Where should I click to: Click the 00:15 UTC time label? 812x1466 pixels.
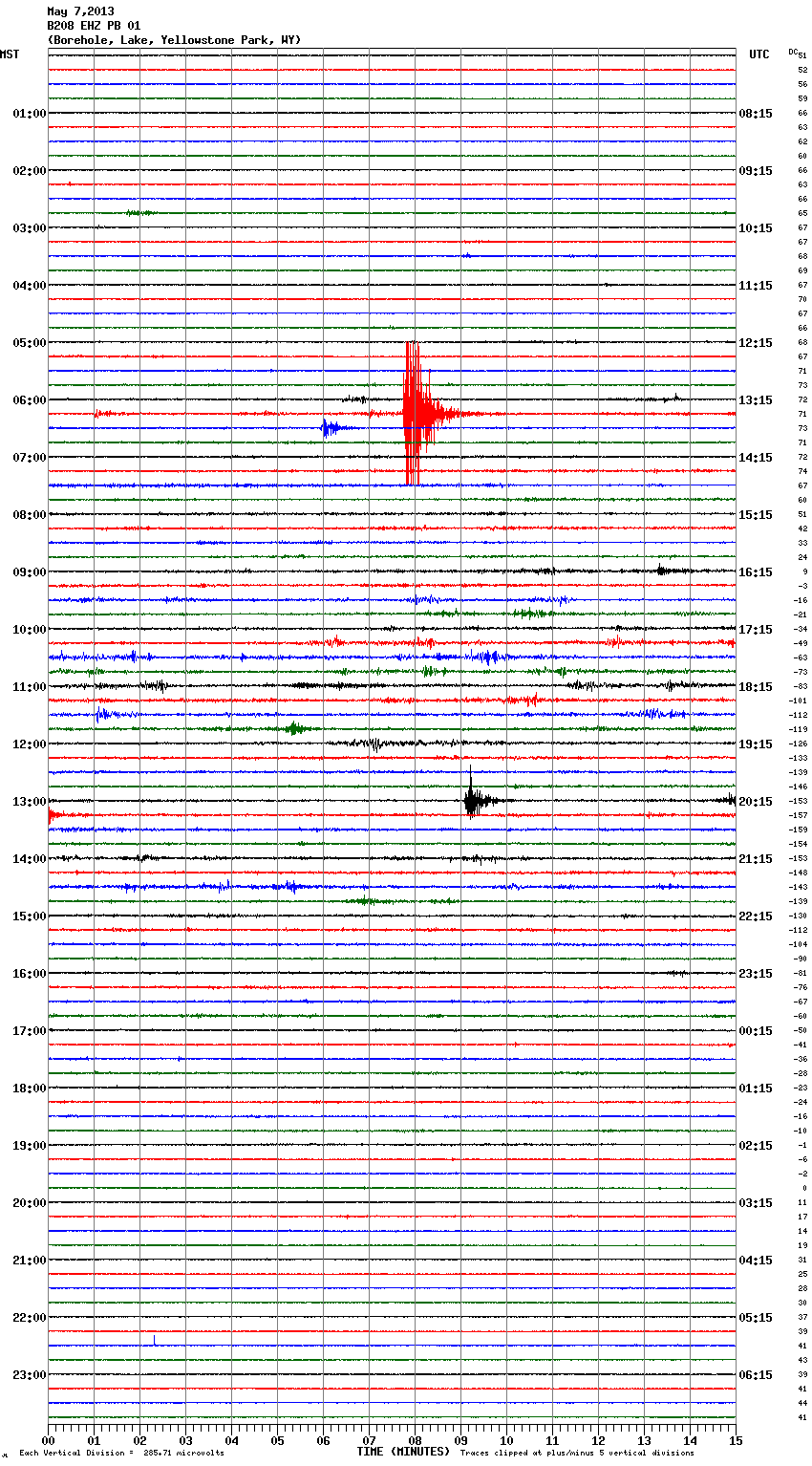756,1031
